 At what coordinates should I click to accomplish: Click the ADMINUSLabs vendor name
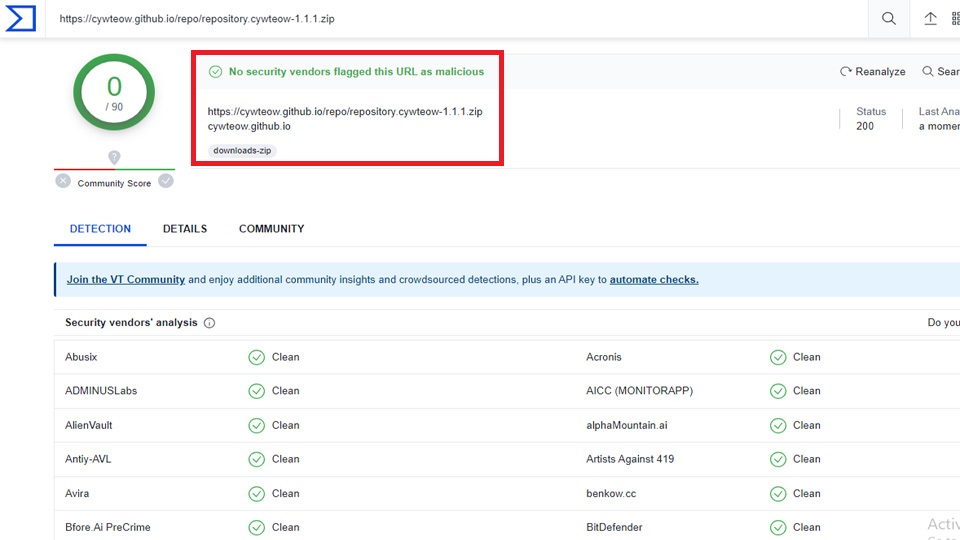click(x=101, y=391)
